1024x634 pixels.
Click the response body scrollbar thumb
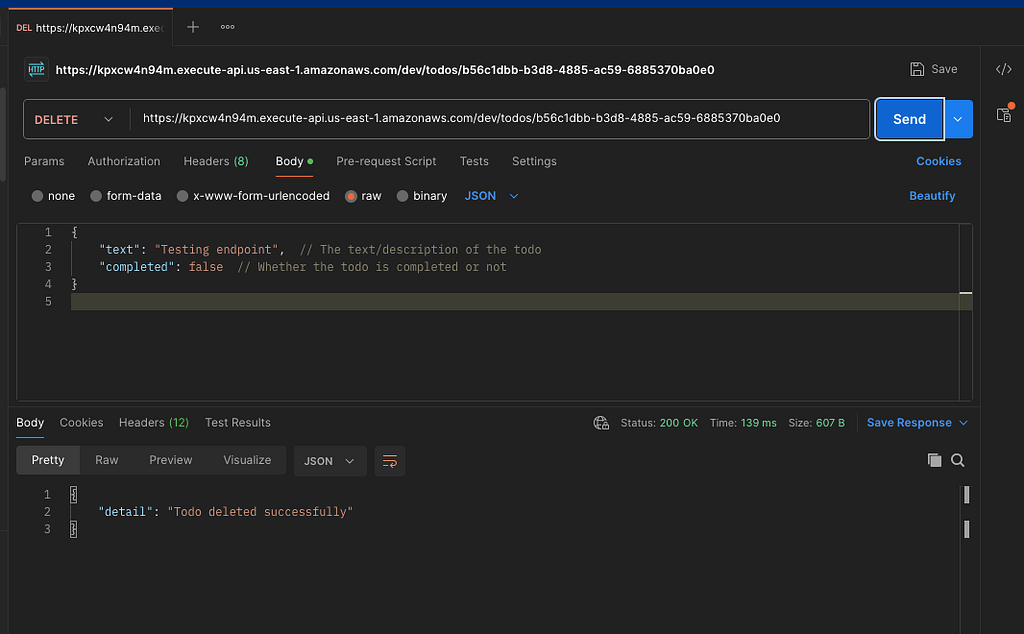(x=967, y=495)
